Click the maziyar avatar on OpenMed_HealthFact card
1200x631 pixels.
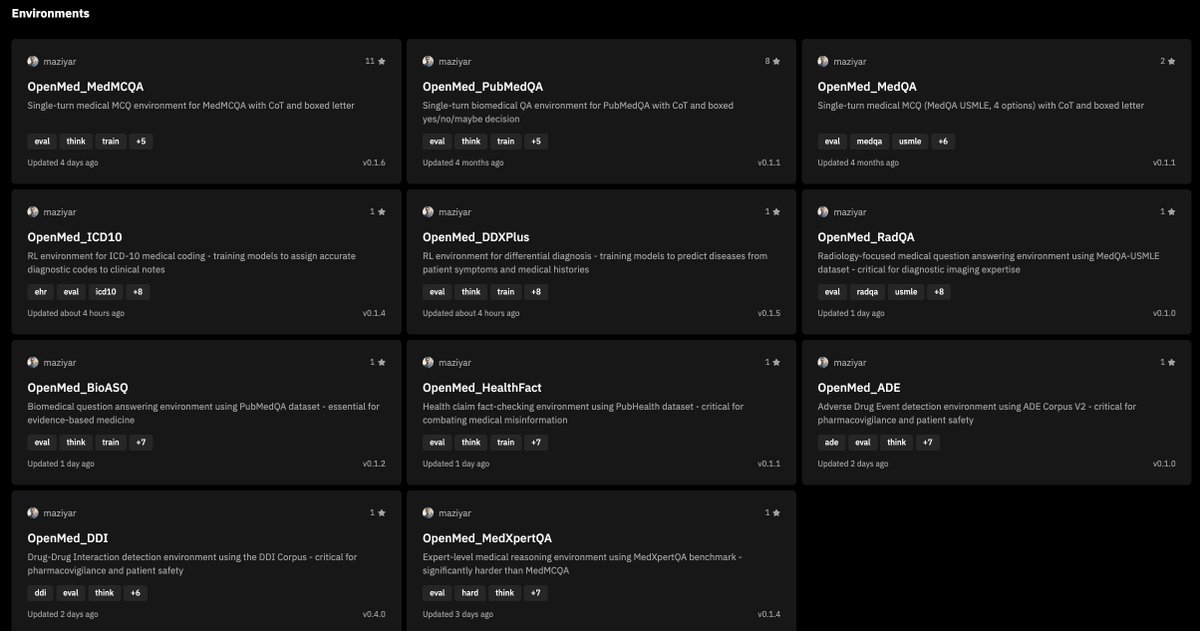pyautogui.click(x=428, y=362)
